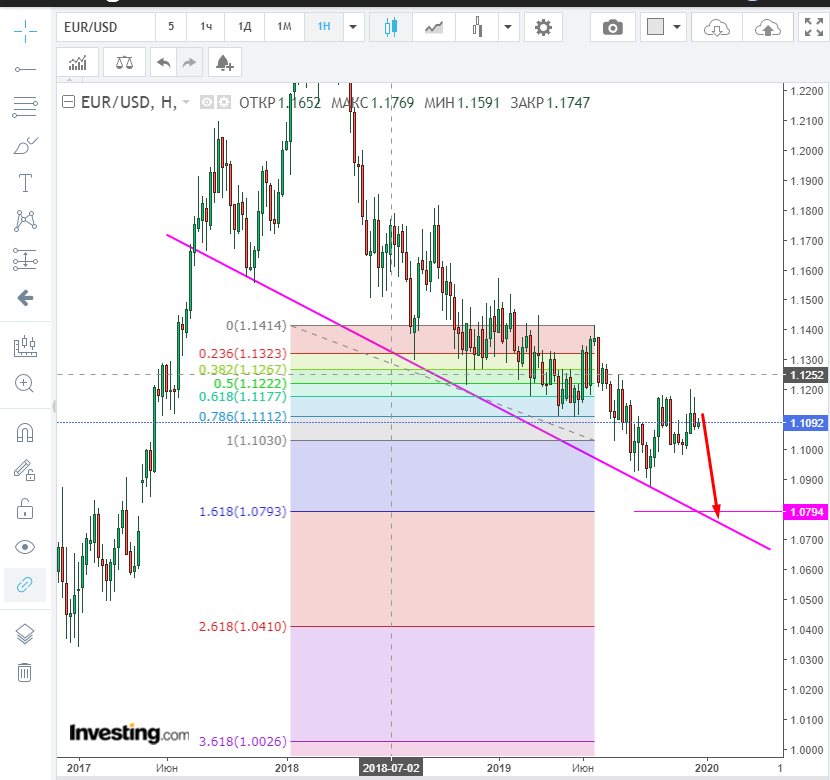Click the 0.786(1.1112) Fibonacci label
The image size is (830, 780).
click(x=242, y=416)
